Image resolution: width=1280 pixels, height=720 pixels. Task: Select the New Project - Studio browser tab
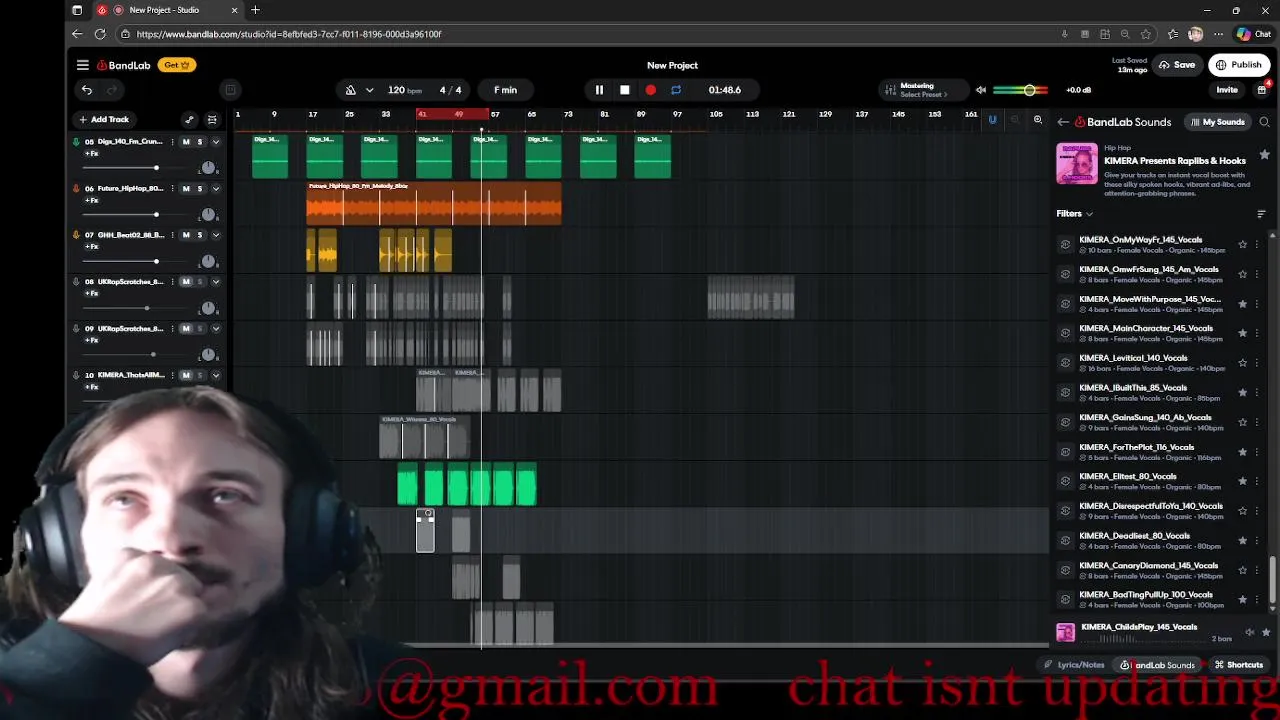click(x=170, y=10)
